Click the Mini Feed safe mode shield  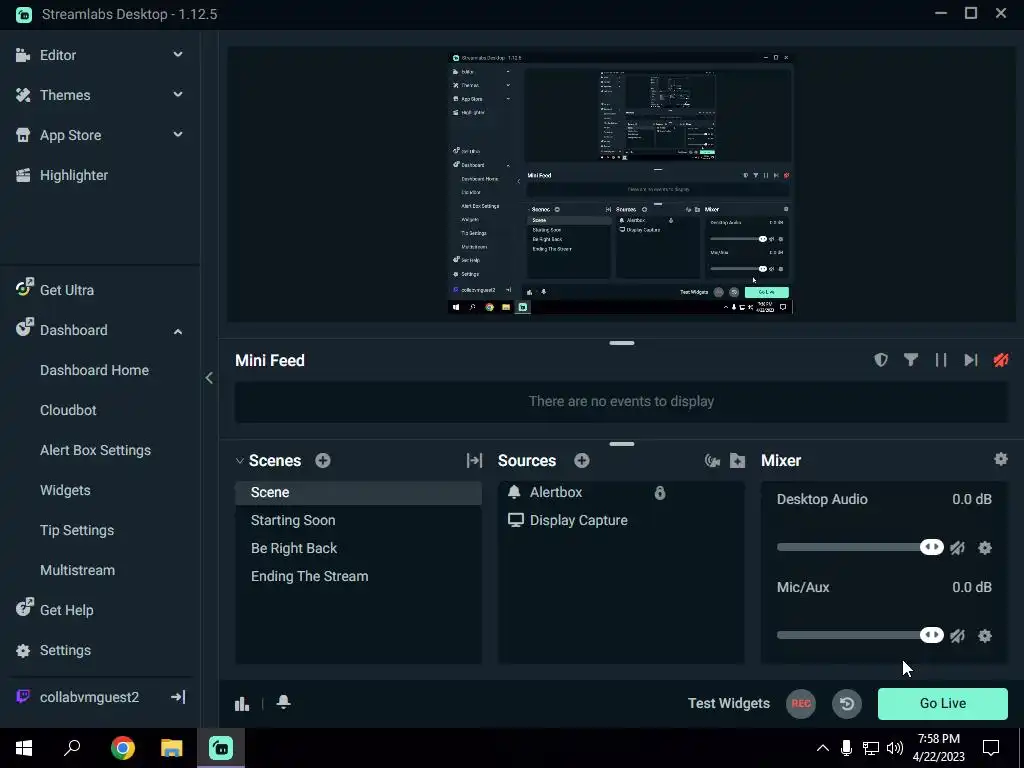pos(881,360)
